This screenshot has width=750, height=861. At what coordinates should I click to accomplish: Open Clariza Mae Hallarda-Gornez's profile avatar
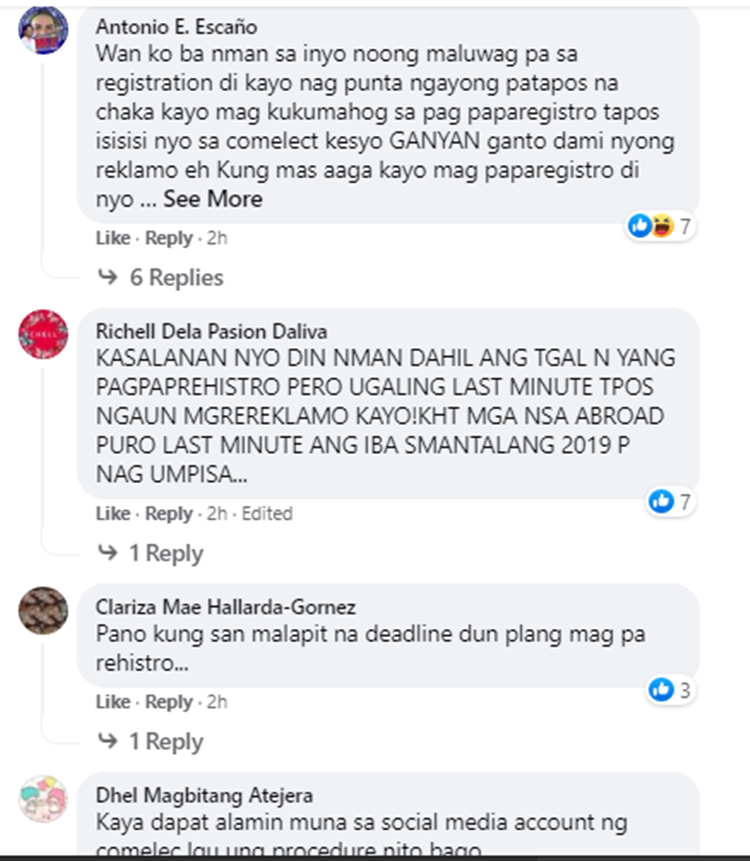[43, 611]
